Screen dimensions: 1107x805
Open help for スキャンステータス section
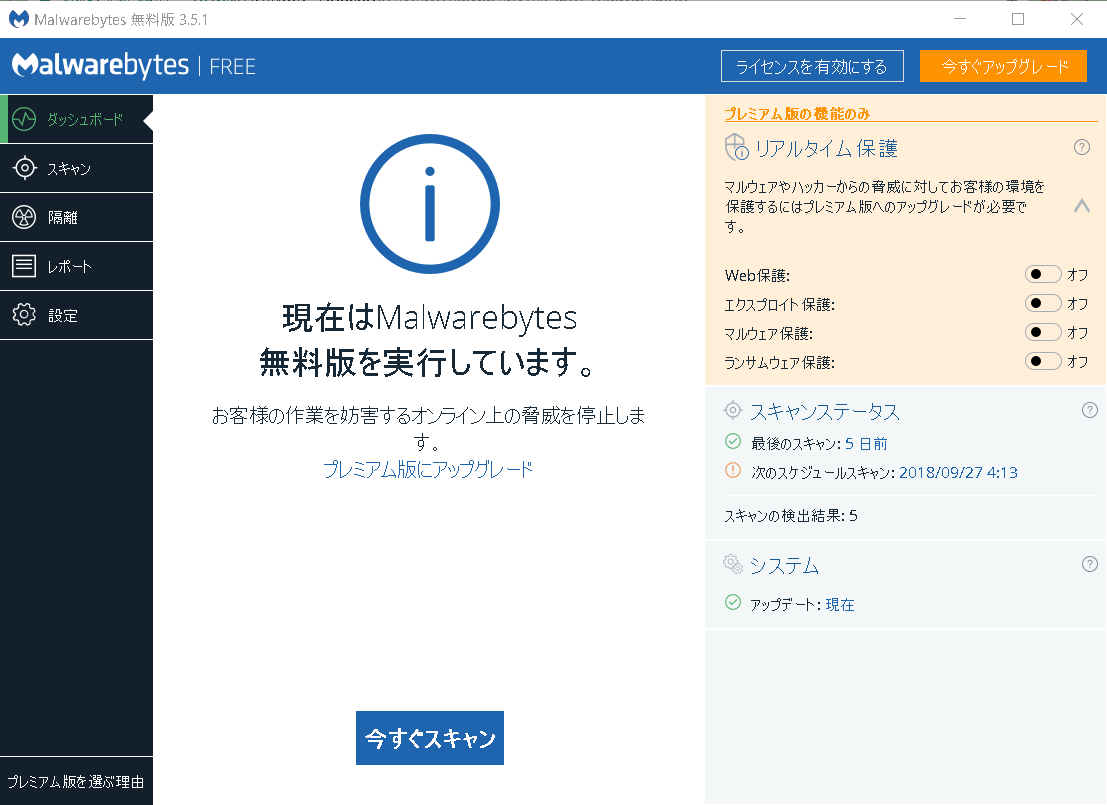click(1089, 410)
